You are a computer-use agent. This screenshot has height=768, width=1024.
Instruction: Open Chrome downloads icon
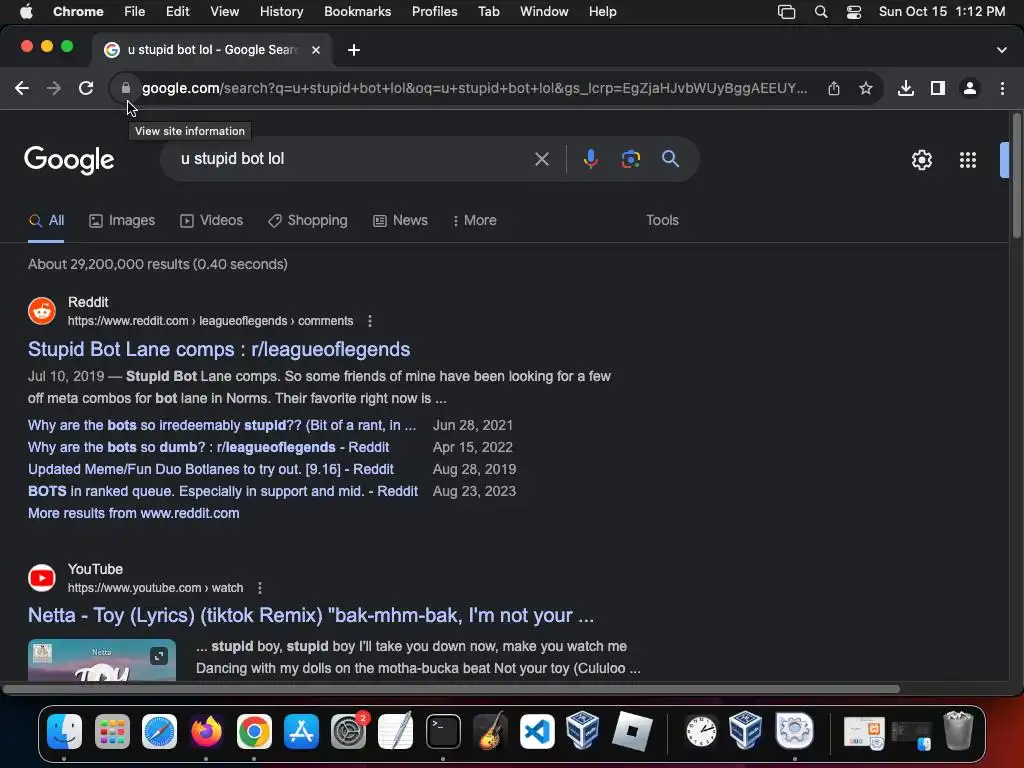[x=906, y=88]
